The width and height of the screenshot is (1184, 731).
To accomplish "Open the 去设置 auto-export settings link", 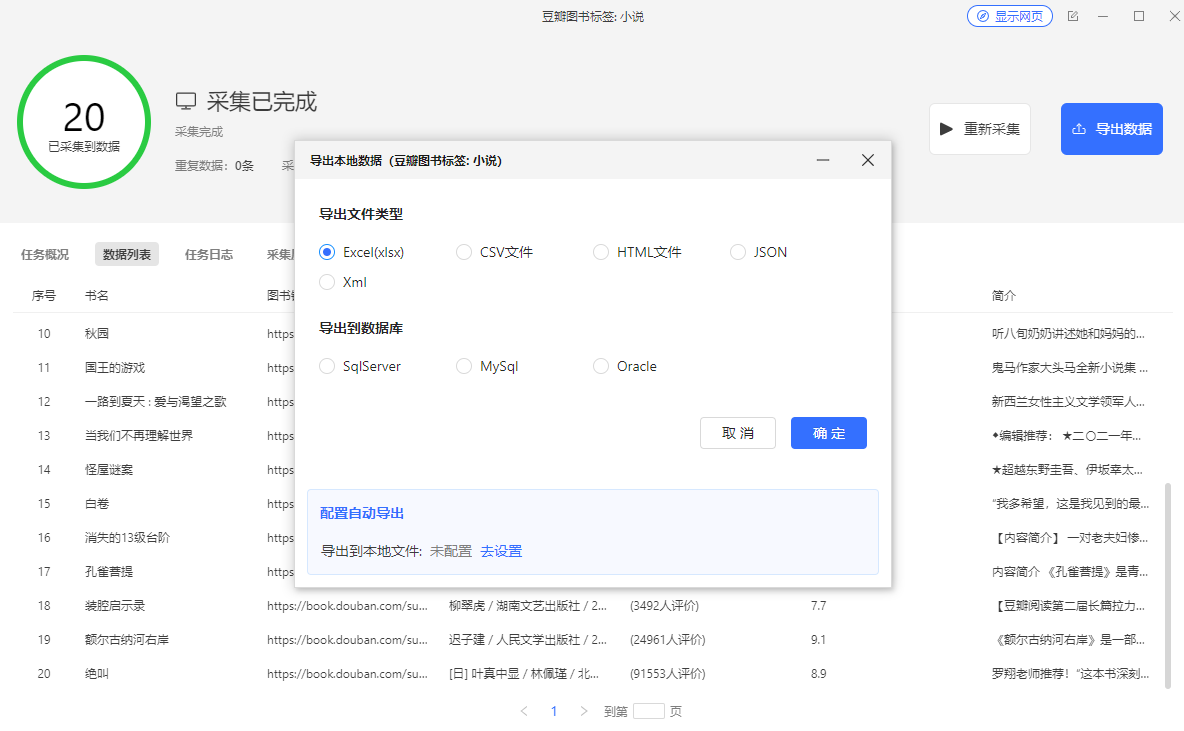I will click(501, 551).
